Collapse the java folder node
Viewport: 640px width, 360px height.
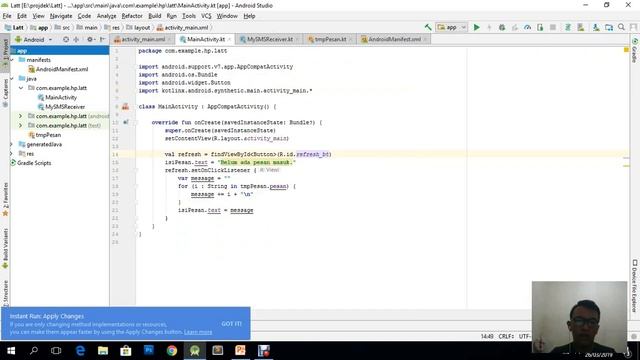[12, 78]
